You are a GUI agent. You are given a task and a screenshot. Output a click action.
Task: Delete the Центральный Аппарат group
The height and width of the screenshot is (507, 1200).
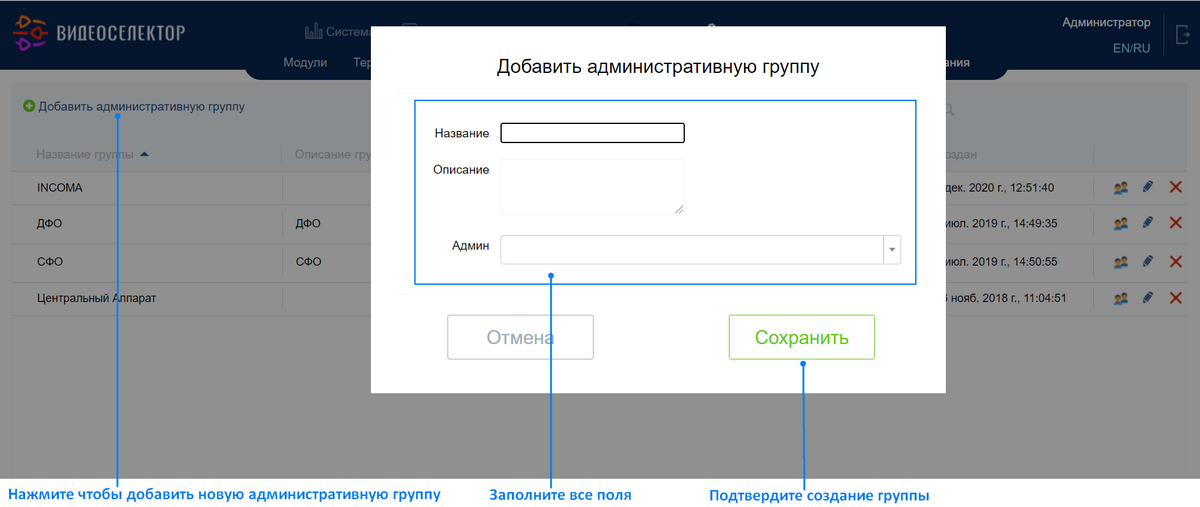[1175, 298]
